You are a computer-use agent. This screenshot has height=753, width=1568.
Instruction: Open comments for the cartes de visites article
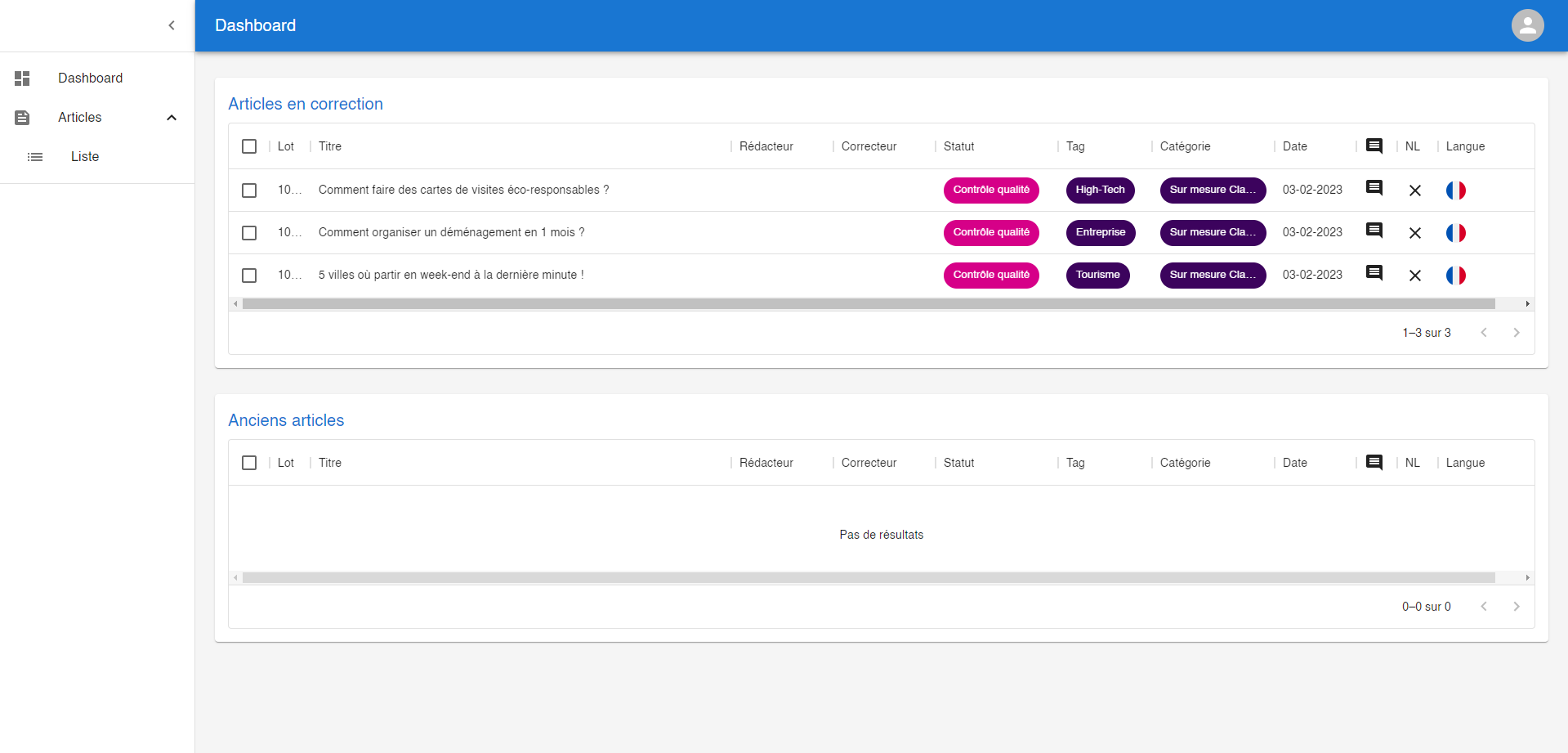[1374, 188]
